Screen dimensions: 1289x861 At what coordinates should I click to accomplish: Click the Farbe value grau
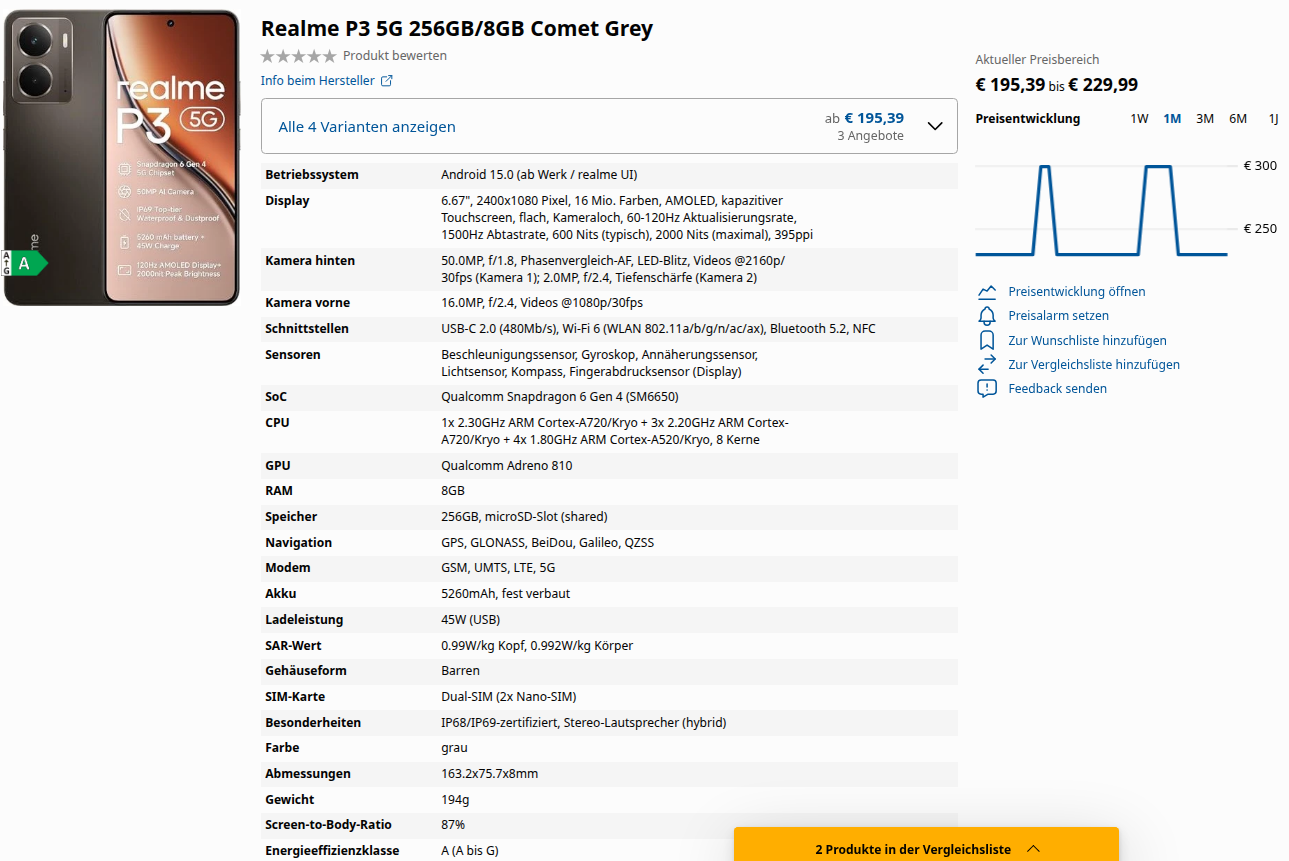[x=454, y=748]
